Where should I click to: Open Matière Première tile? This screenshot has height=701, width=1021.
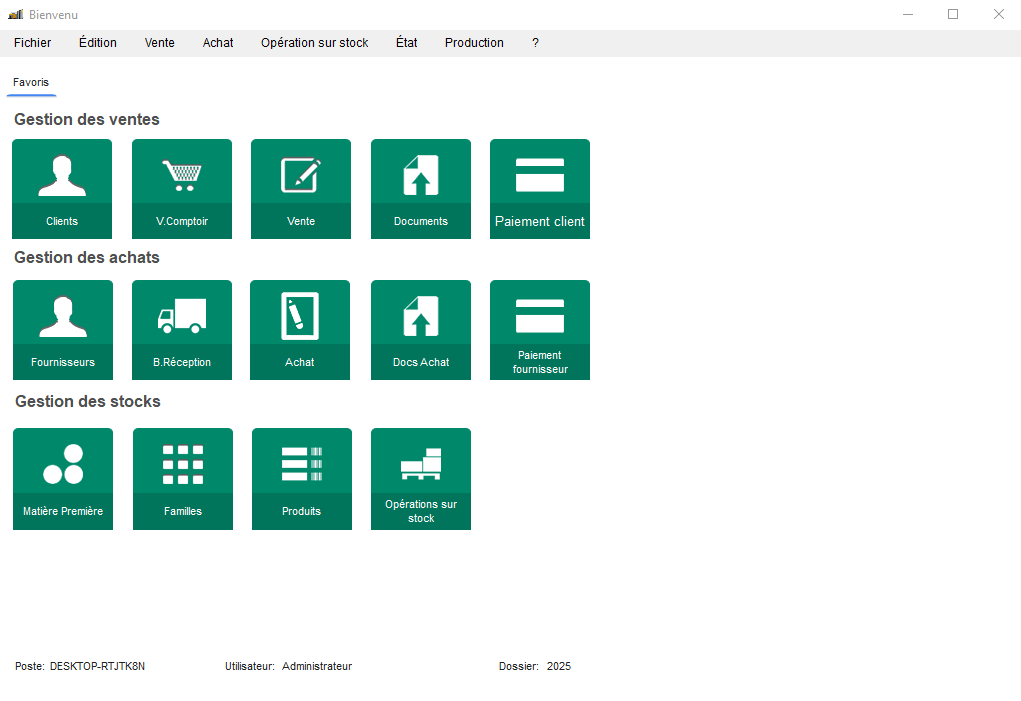click(63, 478)
